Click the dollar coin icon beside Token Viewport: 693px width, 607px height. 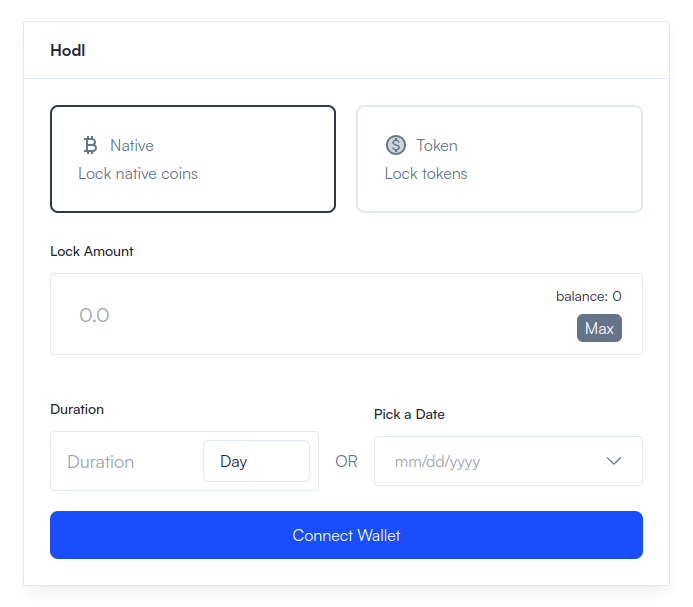[396, 145]
